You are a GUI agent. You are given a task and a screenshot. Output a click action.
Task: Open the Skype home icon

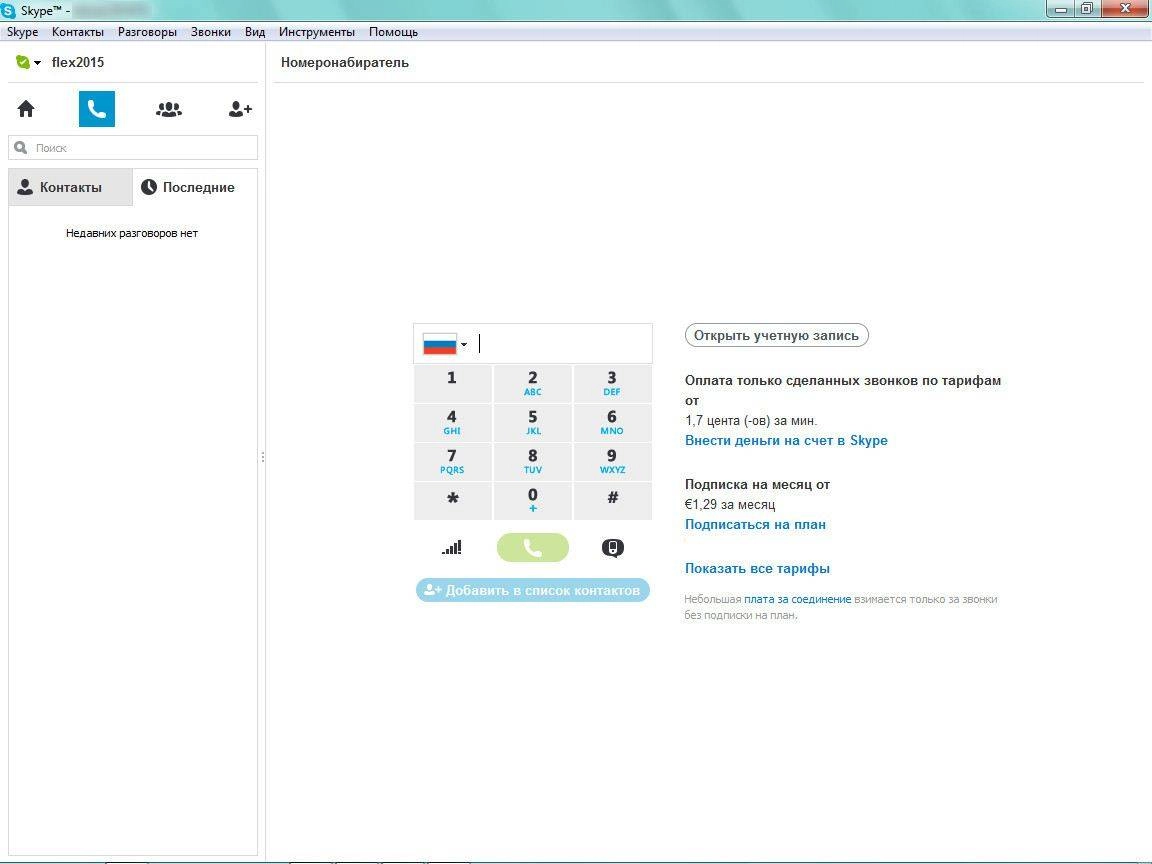[26, 109]
